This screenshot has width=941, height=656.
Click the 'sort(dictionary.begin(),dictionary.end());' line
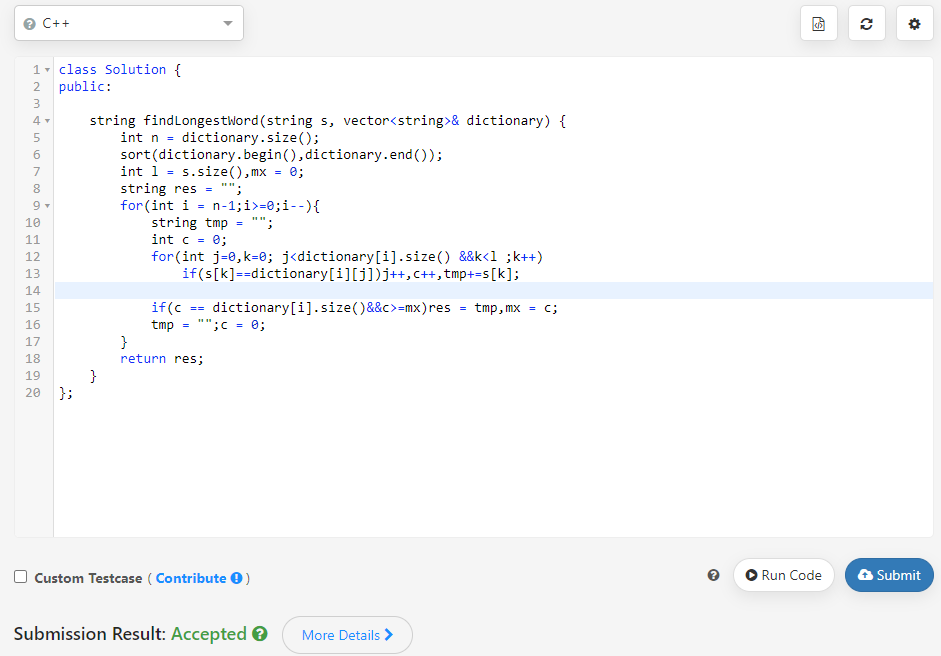pos(281,155)
